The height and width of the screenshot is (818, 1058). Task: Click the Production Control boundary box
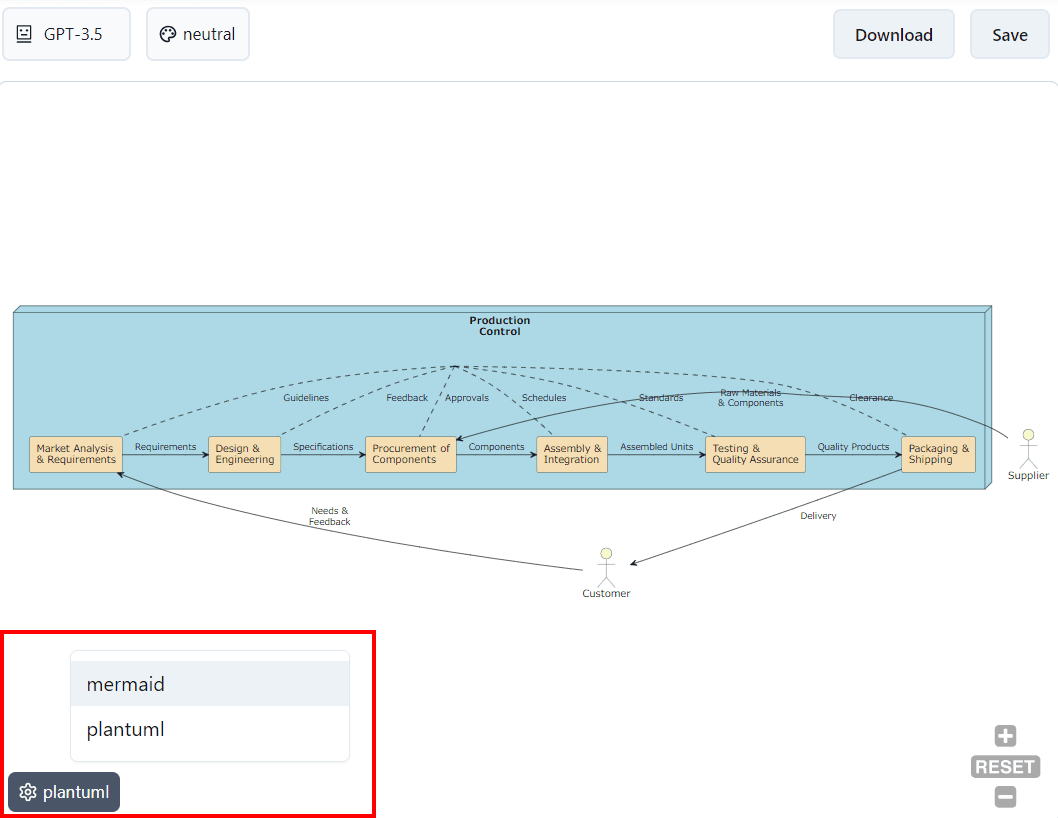point(499,325)
